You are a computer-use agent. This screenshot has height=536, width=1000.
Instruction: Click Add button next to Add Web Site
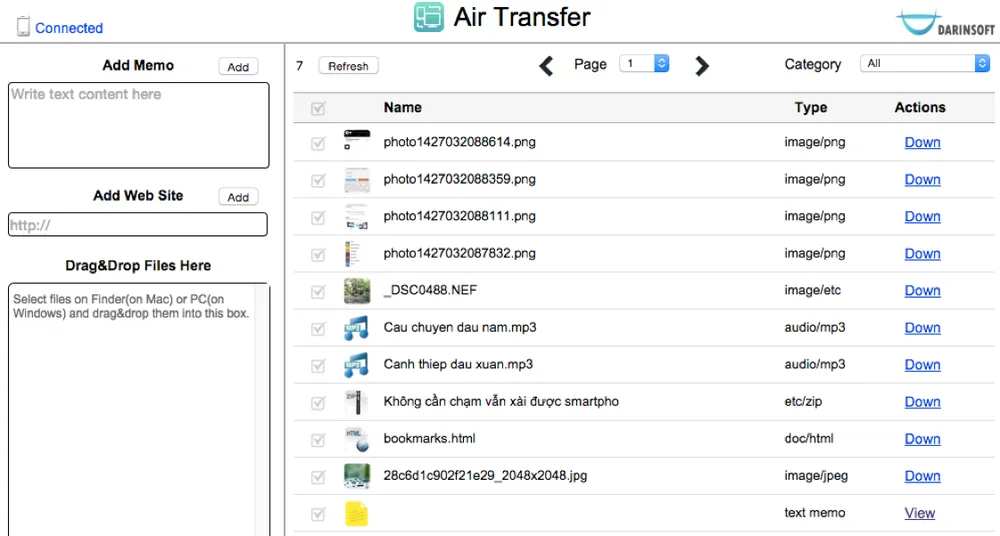click(238, 197)
